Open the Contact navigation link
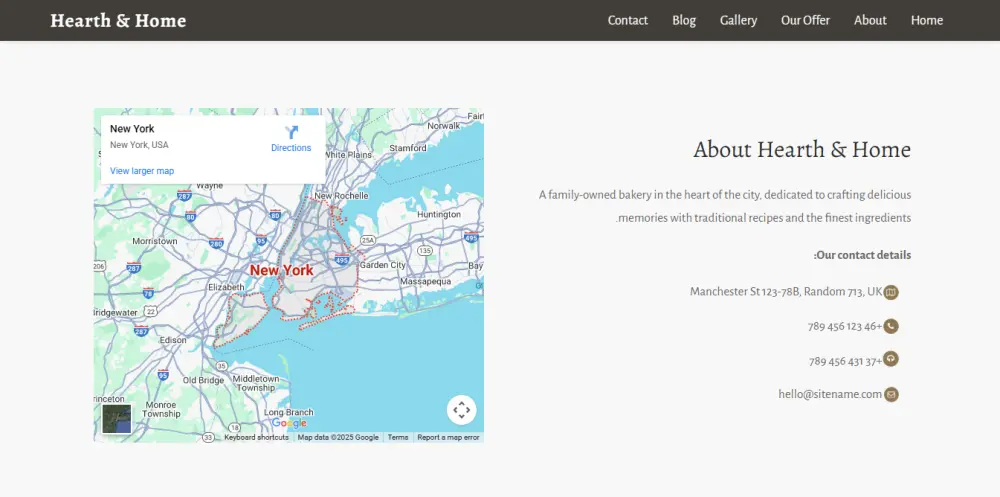The image size is (1000, 497). 628,20
